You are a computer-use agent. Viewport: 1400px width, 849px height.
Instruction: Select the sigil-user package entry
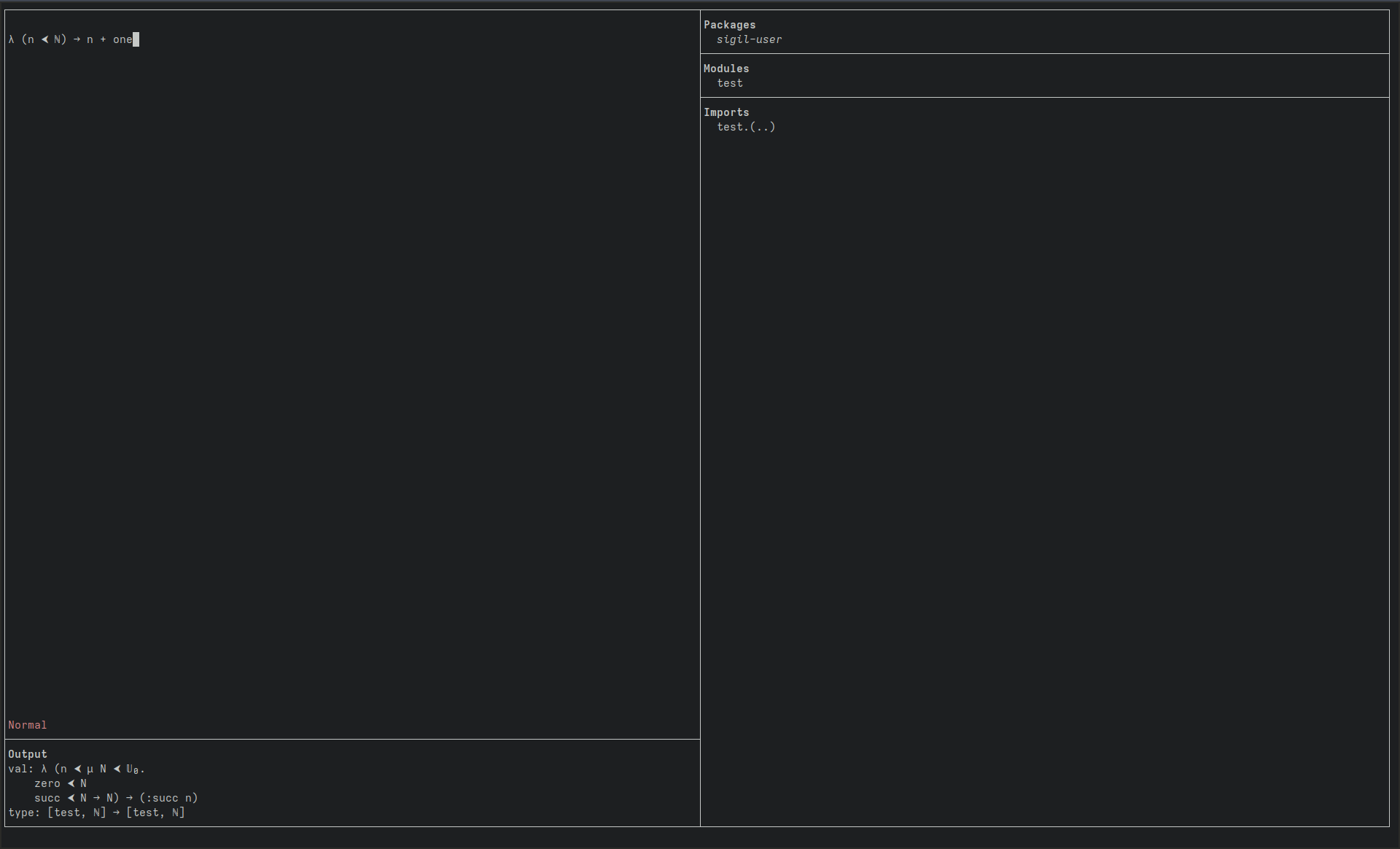click(749, 39)
